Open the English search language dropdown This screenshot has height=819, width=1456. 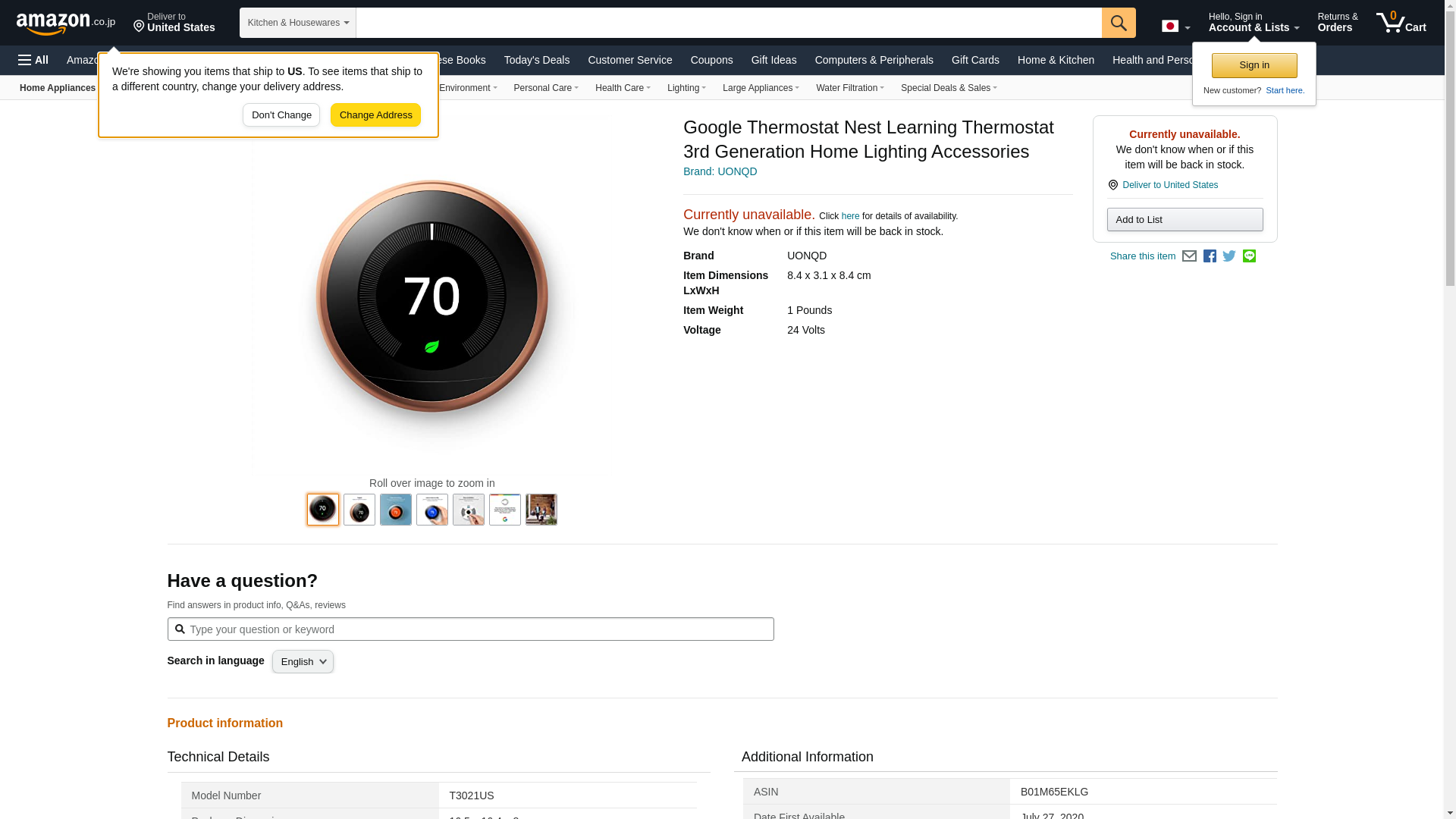pyautogui.click(x=303, y=662)
